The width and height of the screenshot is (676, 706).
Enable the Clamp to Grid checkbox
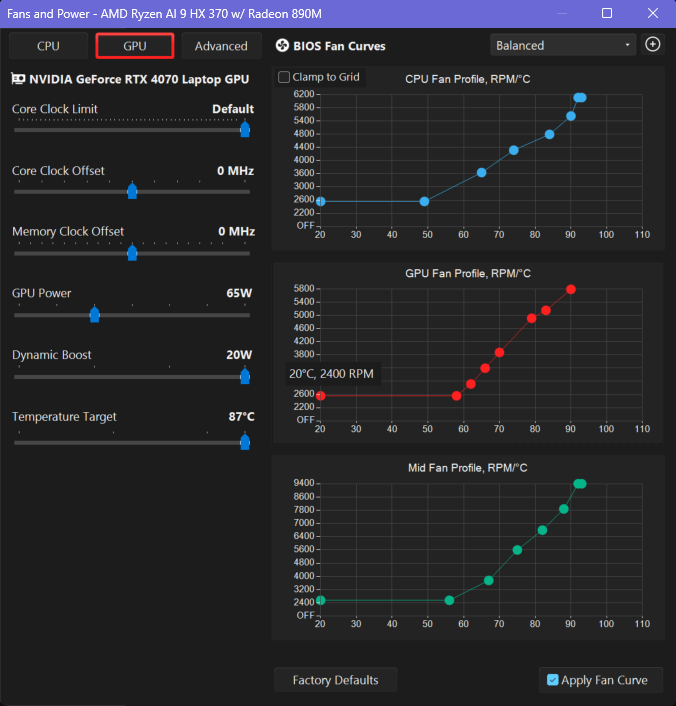tap(284, 77)
